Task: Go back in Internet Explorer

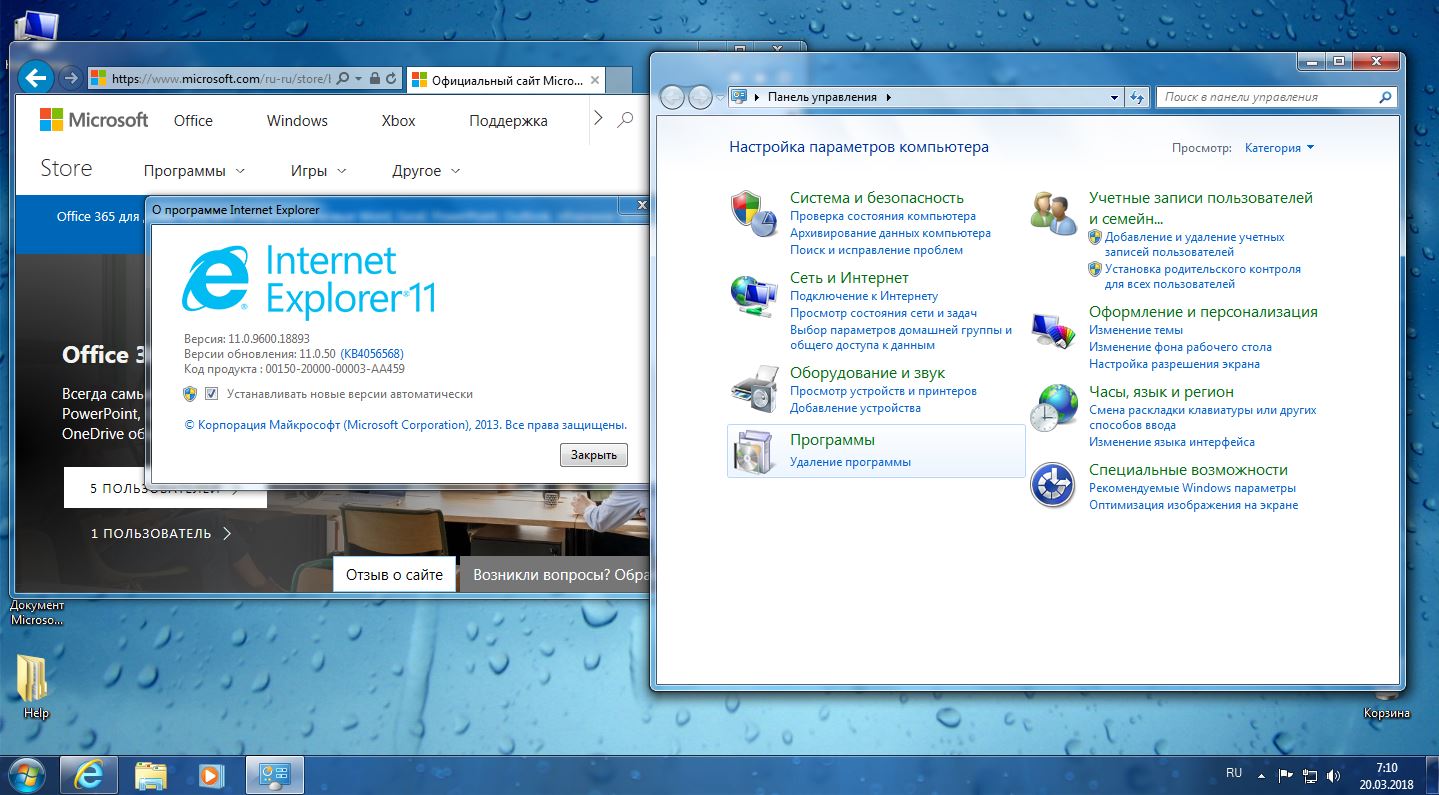Action: [36, 78]
